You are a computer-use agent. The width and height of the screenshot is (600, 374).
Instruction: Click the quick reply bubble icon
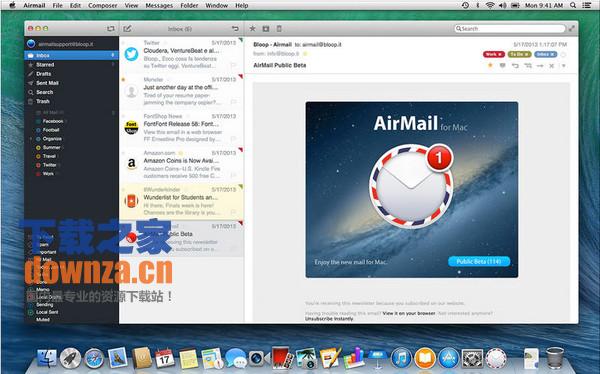click(503, 65)
